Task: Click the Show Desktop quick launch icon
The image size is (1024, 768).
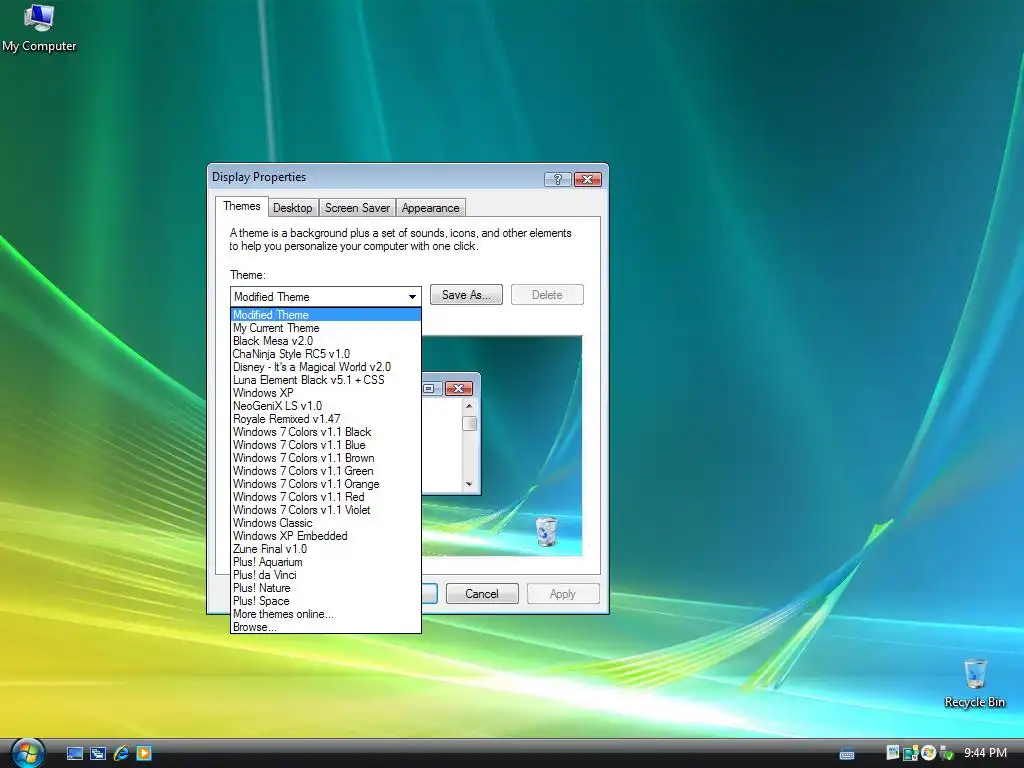Action: [75, 754]
